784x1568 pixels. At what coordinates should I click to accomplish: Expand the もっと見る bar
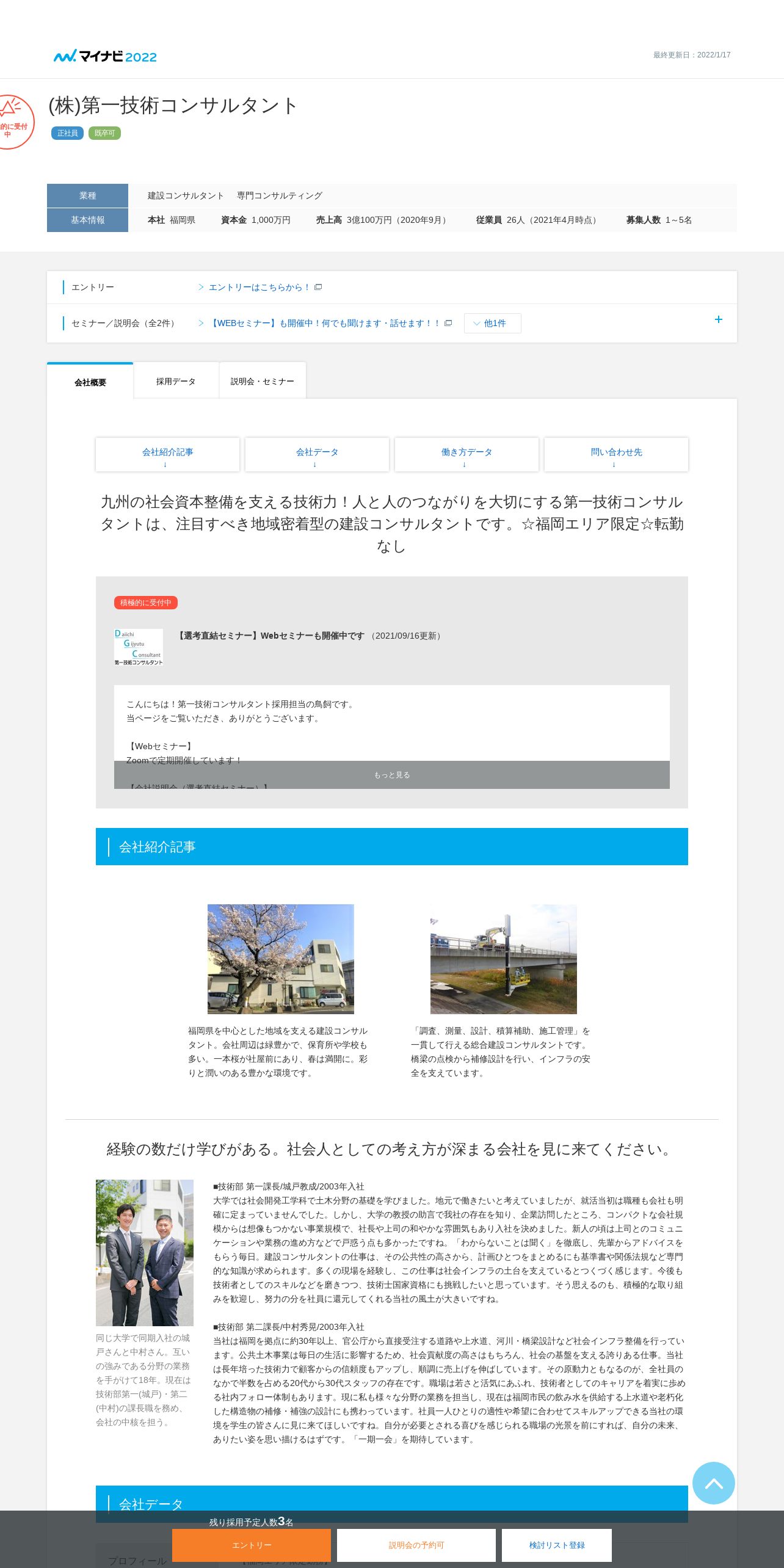pos(392,775)
